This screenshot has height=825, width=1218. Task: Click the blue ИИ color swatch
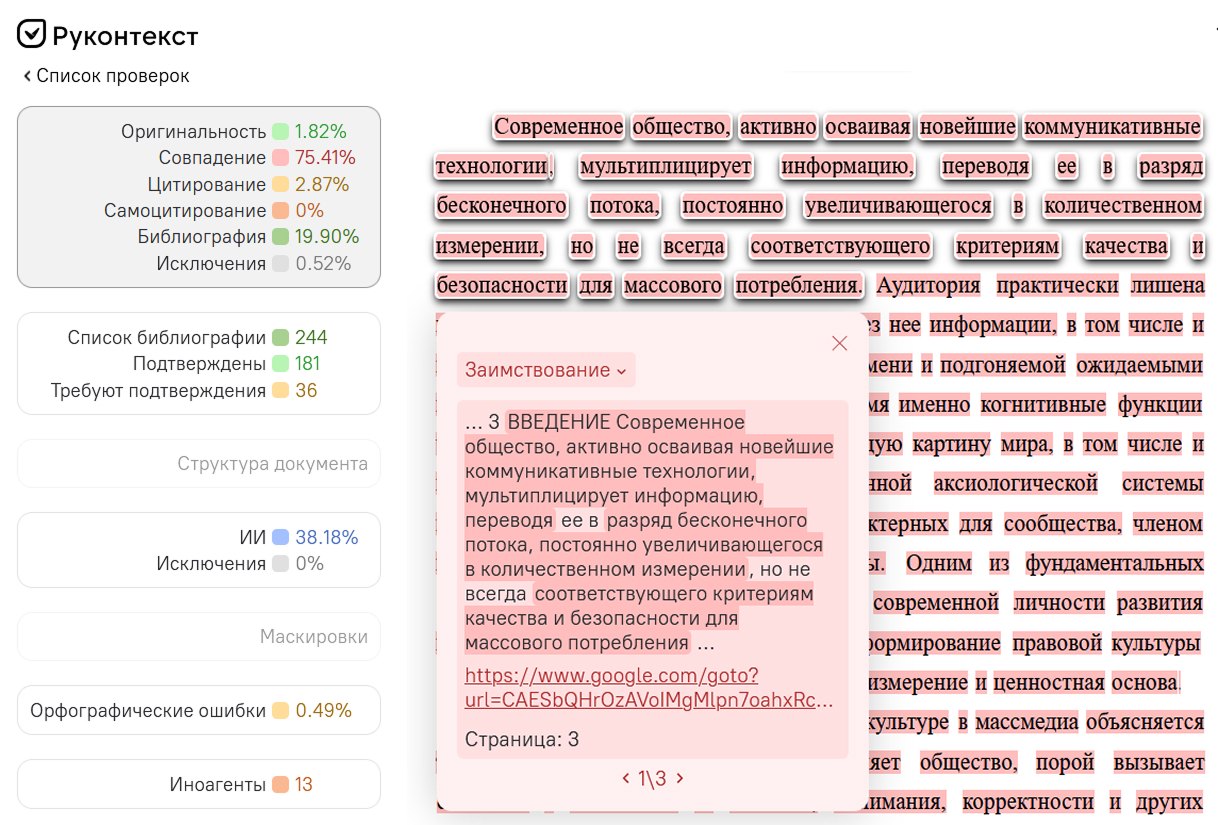coord(280,538)
